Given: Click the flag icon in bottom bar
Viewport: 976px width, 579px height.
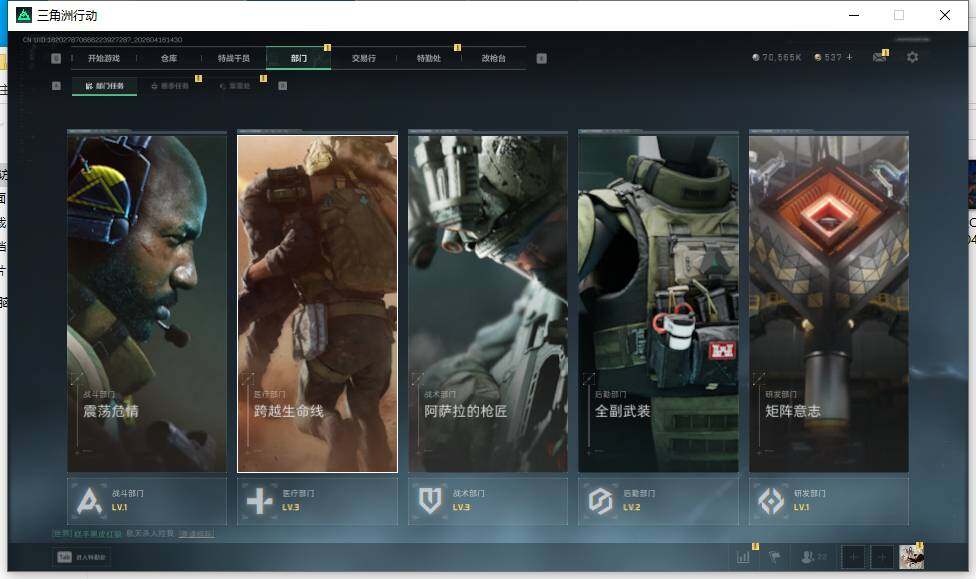Looking at the screenshot, I should coord(775,557).
